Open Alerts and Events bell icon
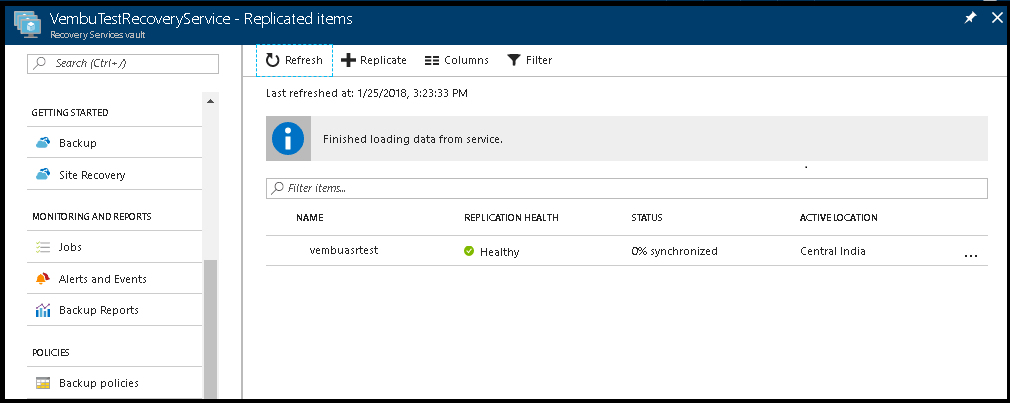The width and height of the screenshot is (1010, 403). [x=43, y=279]
